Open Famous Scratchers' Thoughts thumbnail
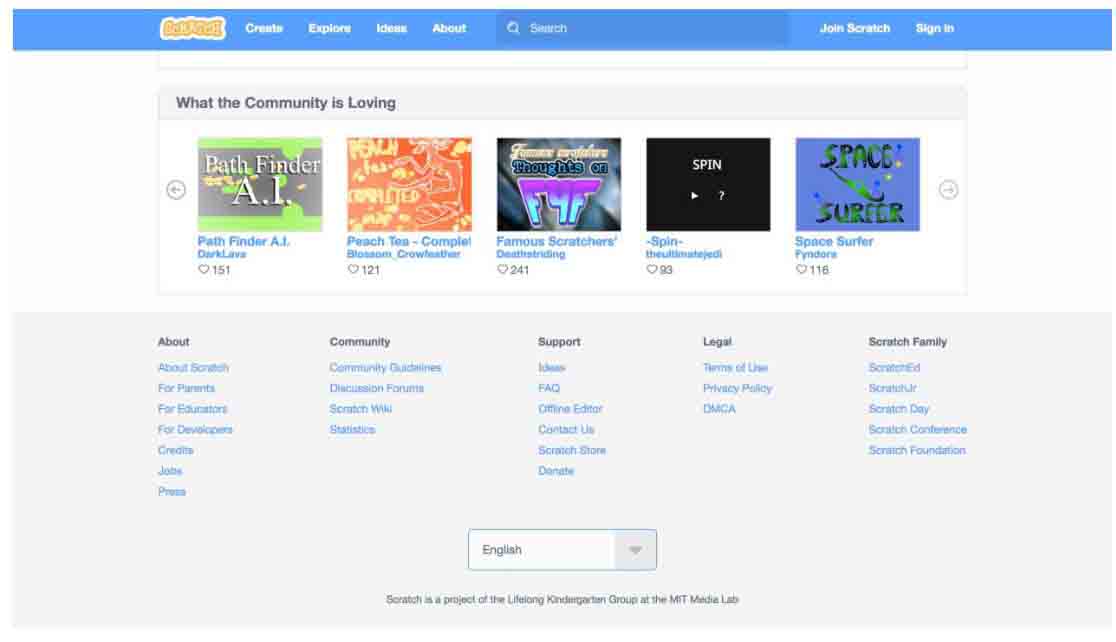Image resolution: width=1116 pixels, height=642 pixels. click(x=559, y=184)
